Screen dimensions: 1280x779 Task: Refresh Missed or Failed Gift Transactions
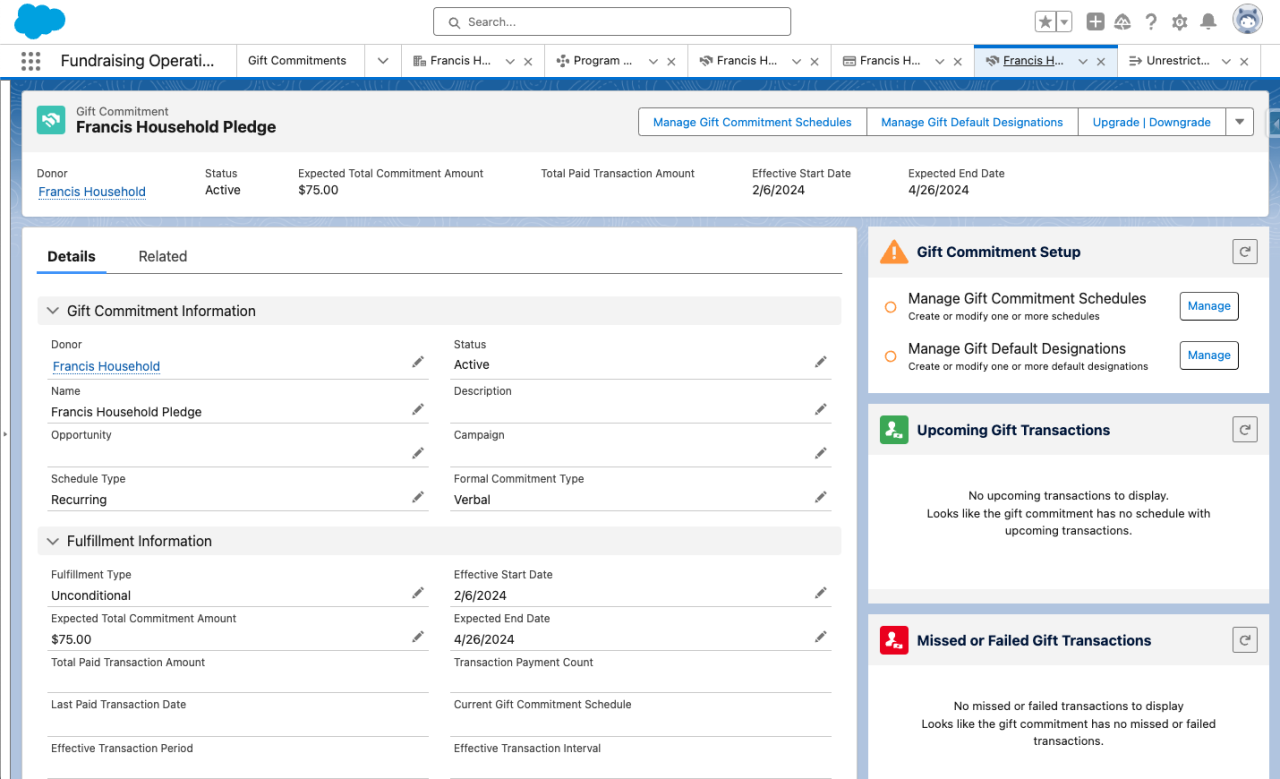pyautogui.click(x=1245, y=640)
